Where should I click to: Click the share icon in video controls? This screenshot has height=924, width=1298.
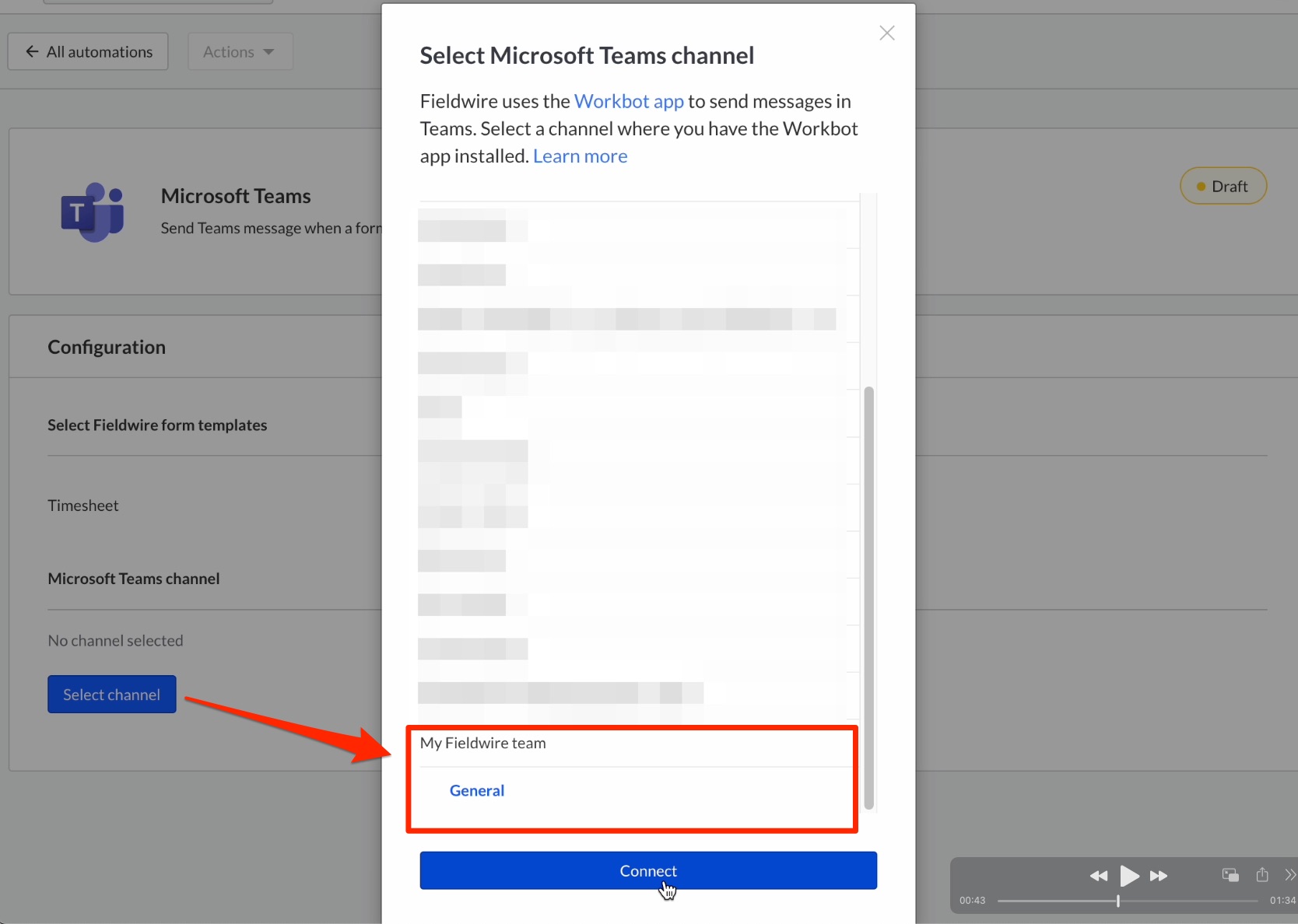point(1262,875)
